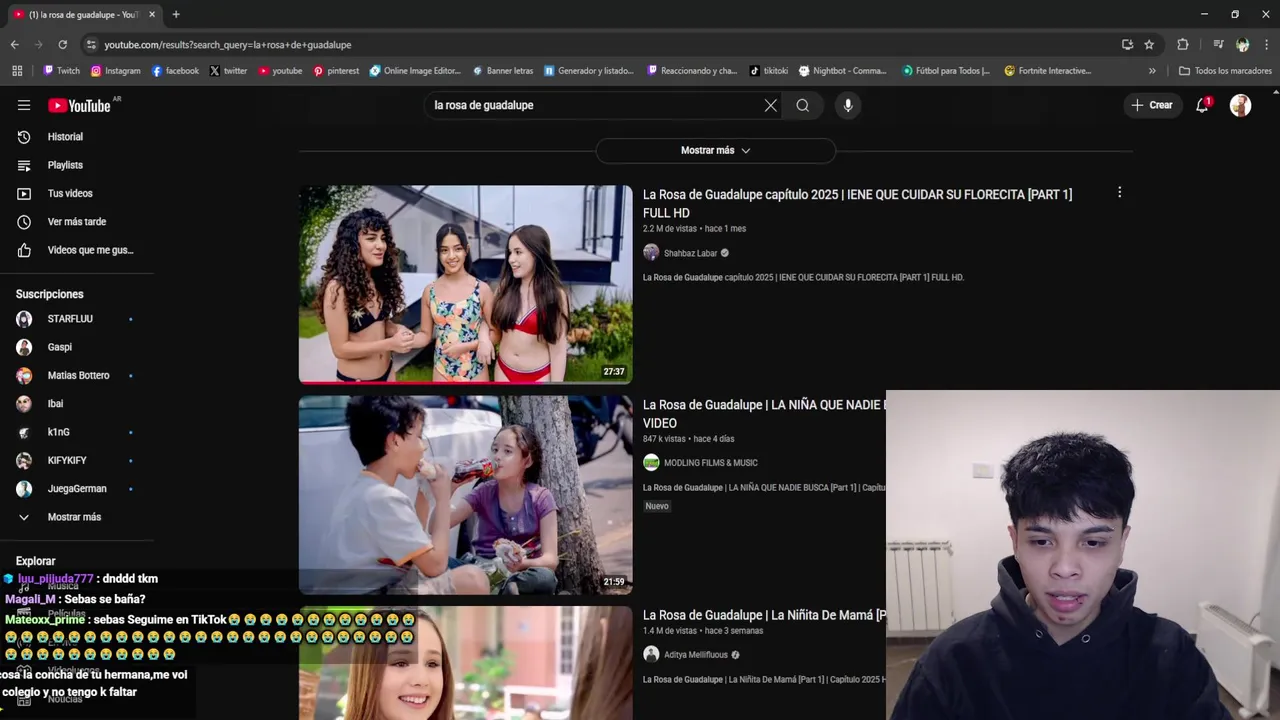The width and height of the screenshot is (1280, 720).
Task: Open Todos los marcadores folder
Action: [1225, 71]
